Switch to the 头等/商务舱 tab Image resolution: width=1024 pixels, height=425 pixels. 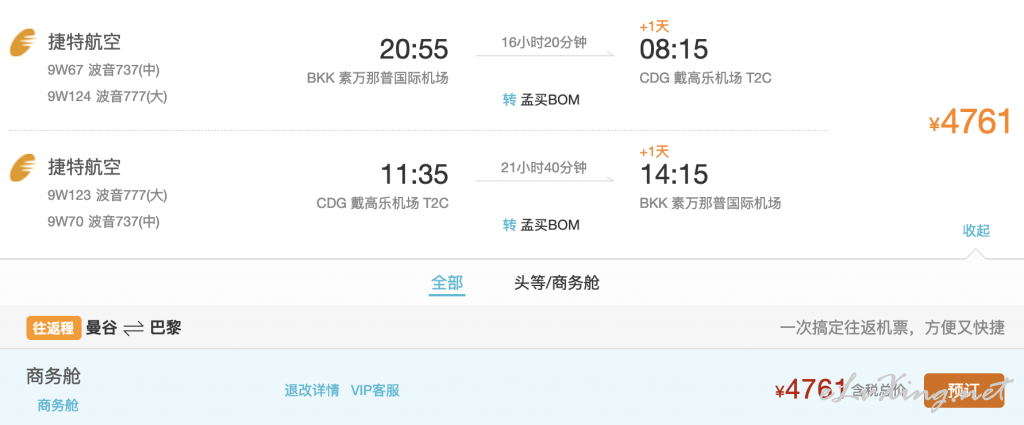(556, 283)
